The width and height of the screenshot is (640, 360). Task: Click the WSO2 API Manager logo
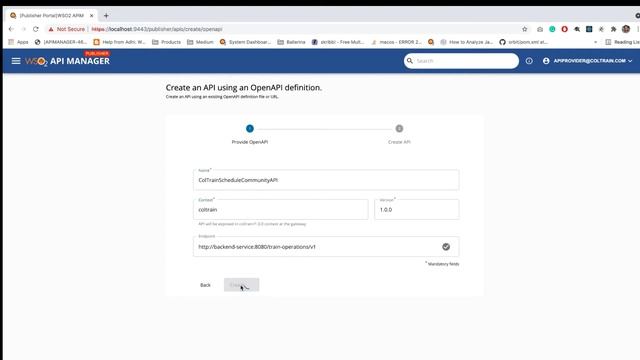(x=67, y=61)
